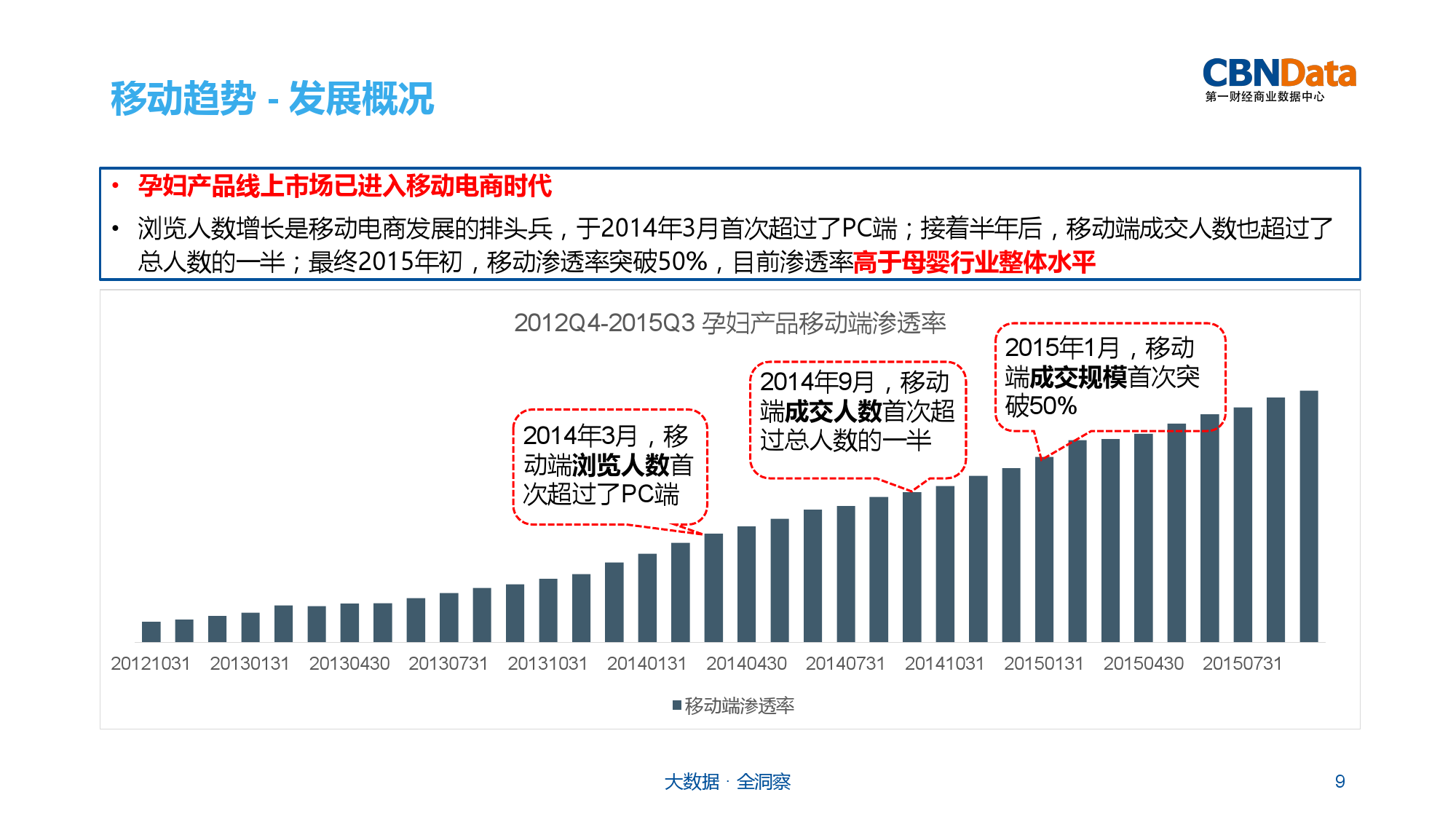1456x819 pixels.
Task: Click the red text 高于母婴行业整体水平
Action: 974,262
